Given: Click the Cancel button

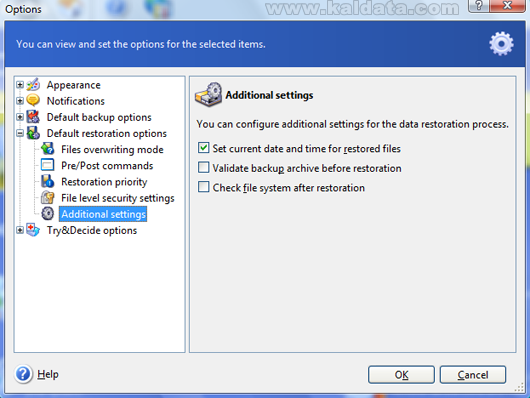Looking at the screenshot, I should click(x=473, y=375).
